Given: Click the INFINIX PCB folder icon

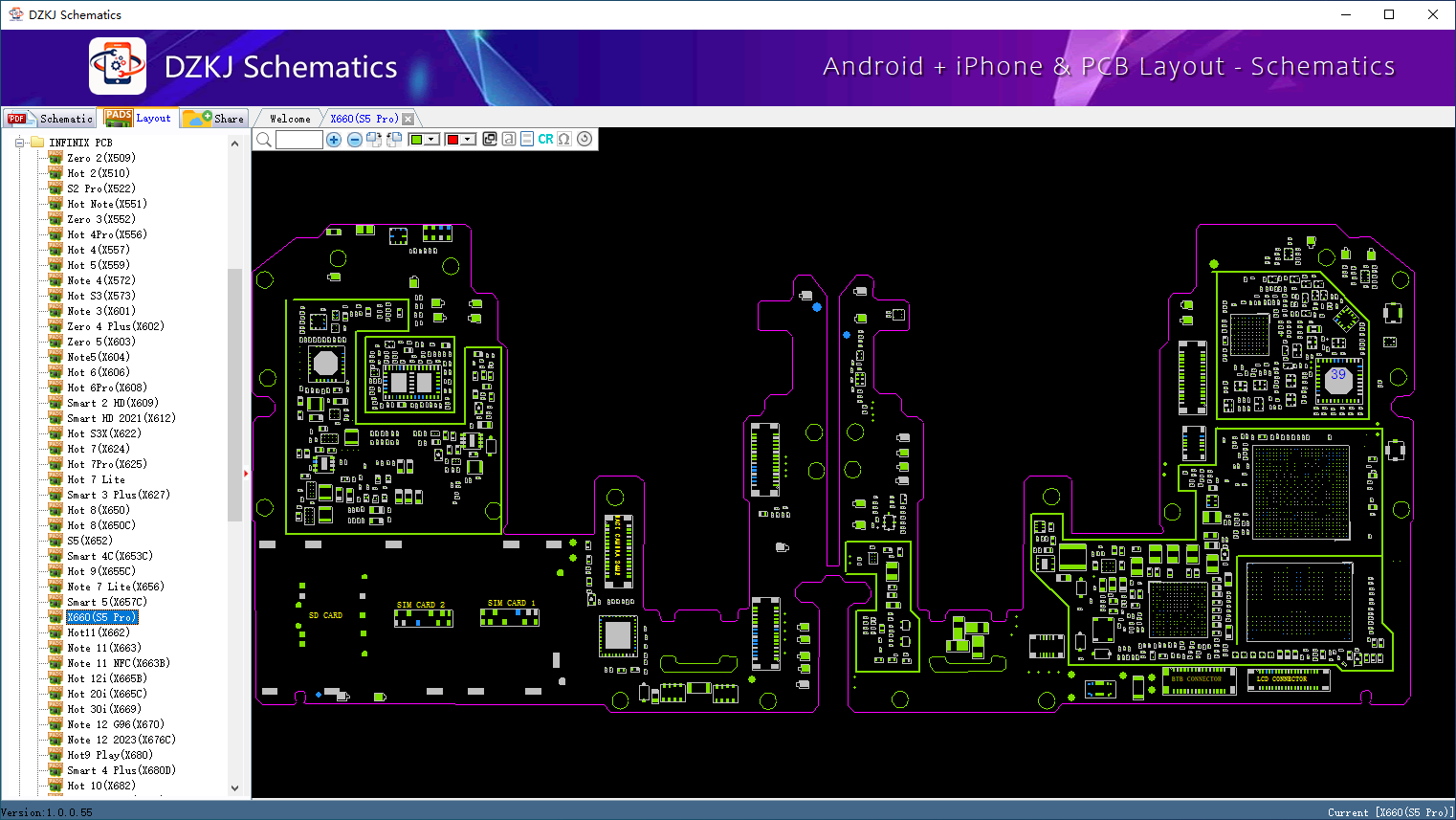Looking at the screenshot, I should [37, 142].
